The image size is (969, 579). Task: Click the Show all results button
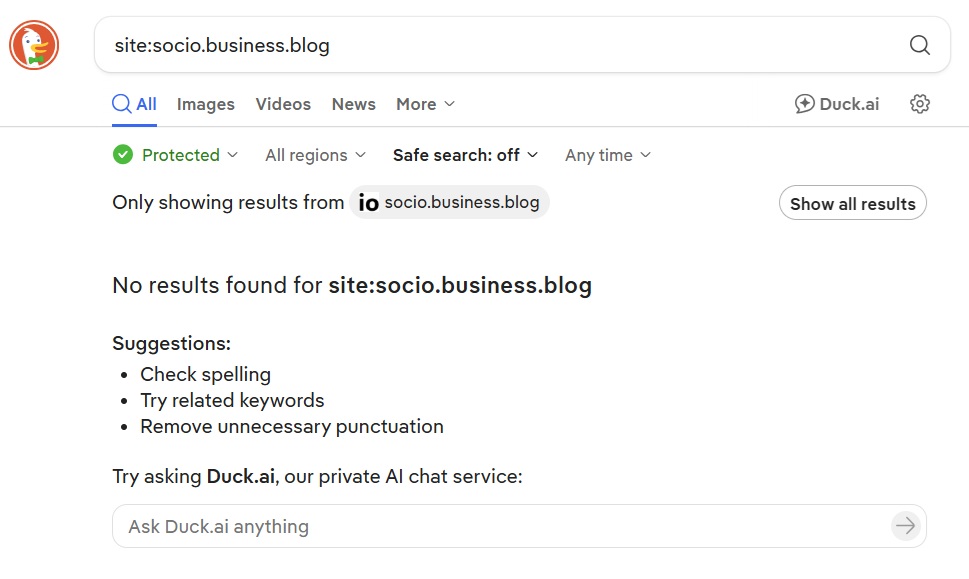click(x=852, y=203)
